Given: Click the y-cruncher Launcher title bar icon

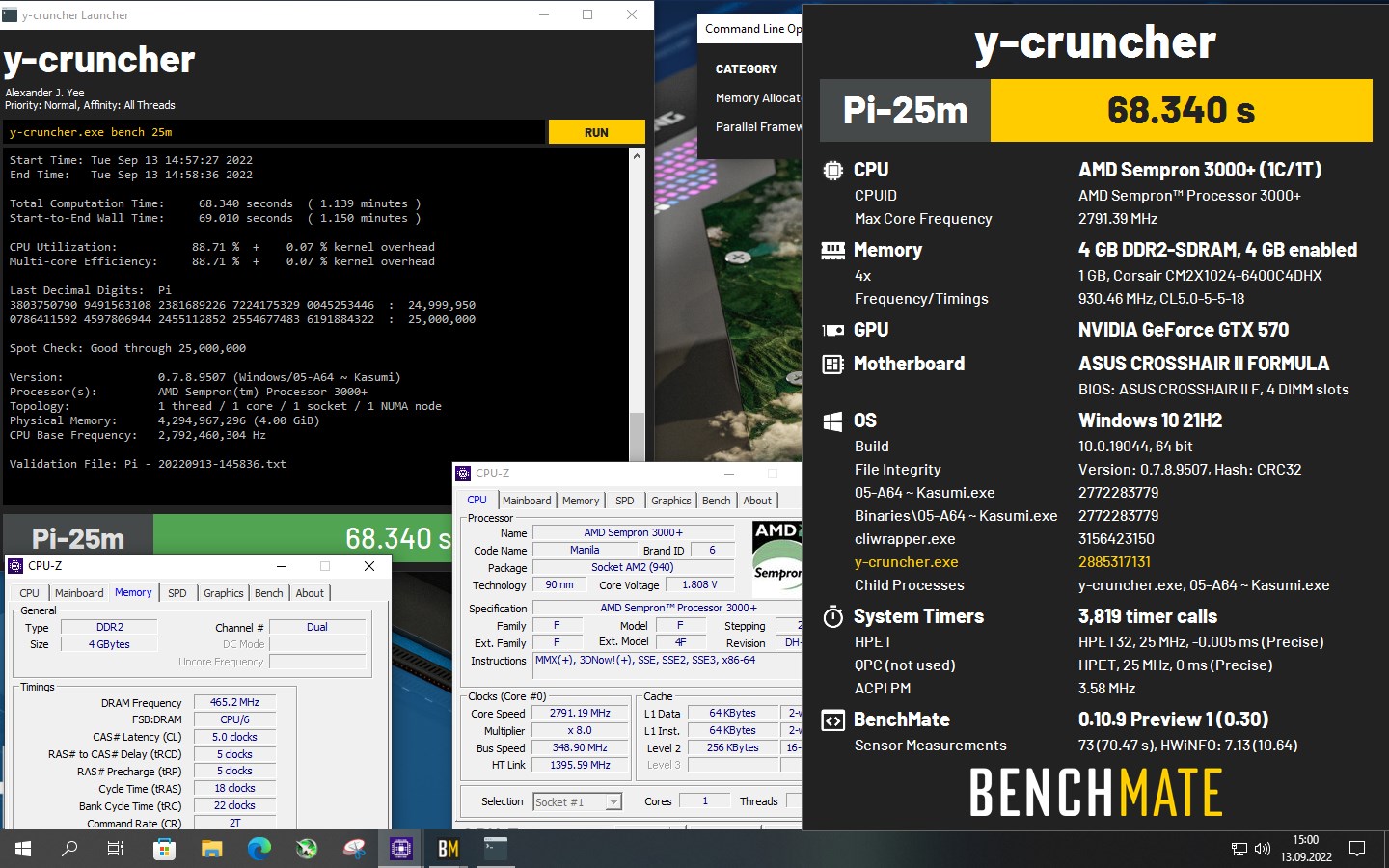Looking at the screenshot, I should click(11, 14).
